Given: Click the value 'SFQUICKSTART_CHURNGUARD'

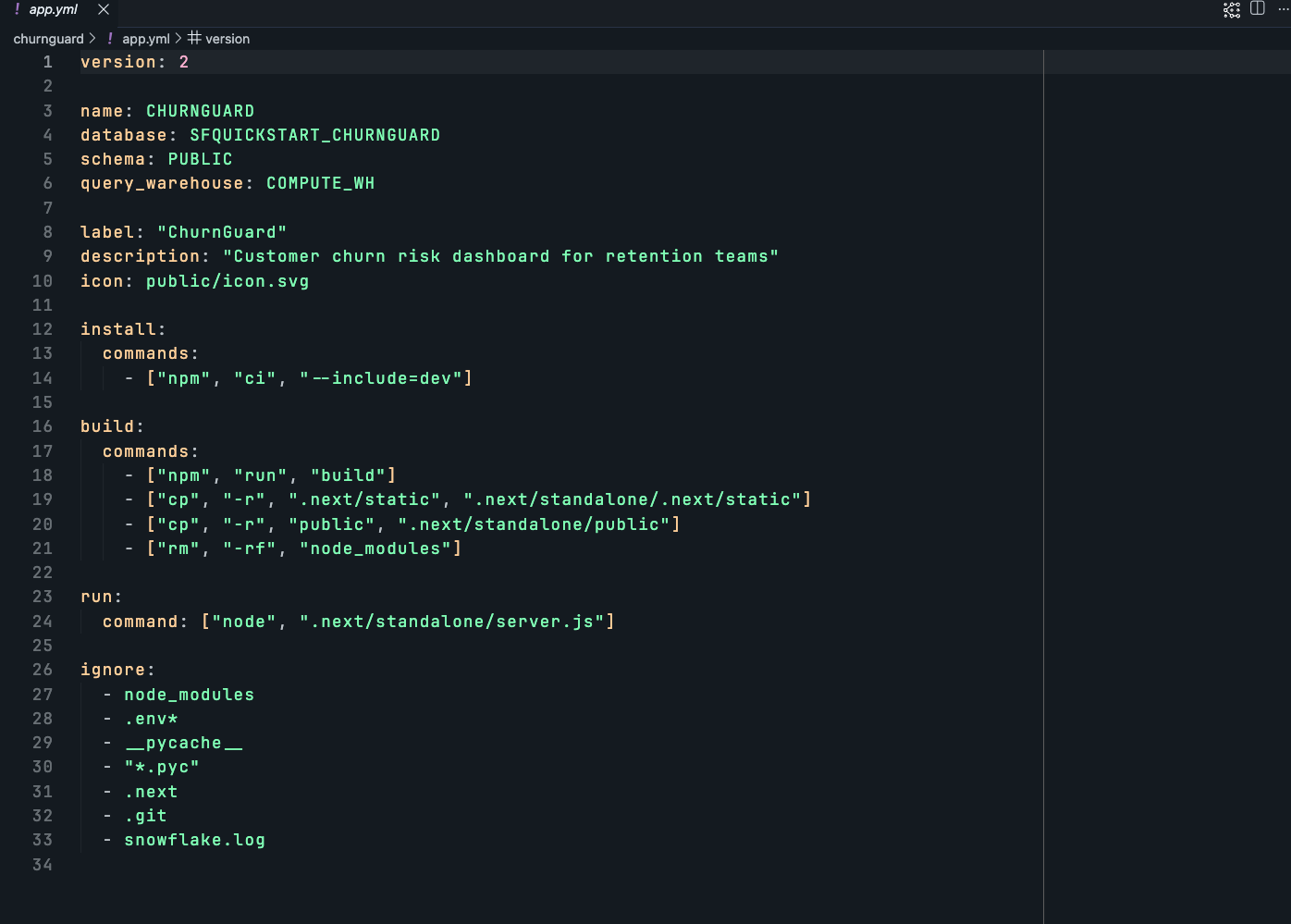Looking at the screenshot, I should point(314,135).
